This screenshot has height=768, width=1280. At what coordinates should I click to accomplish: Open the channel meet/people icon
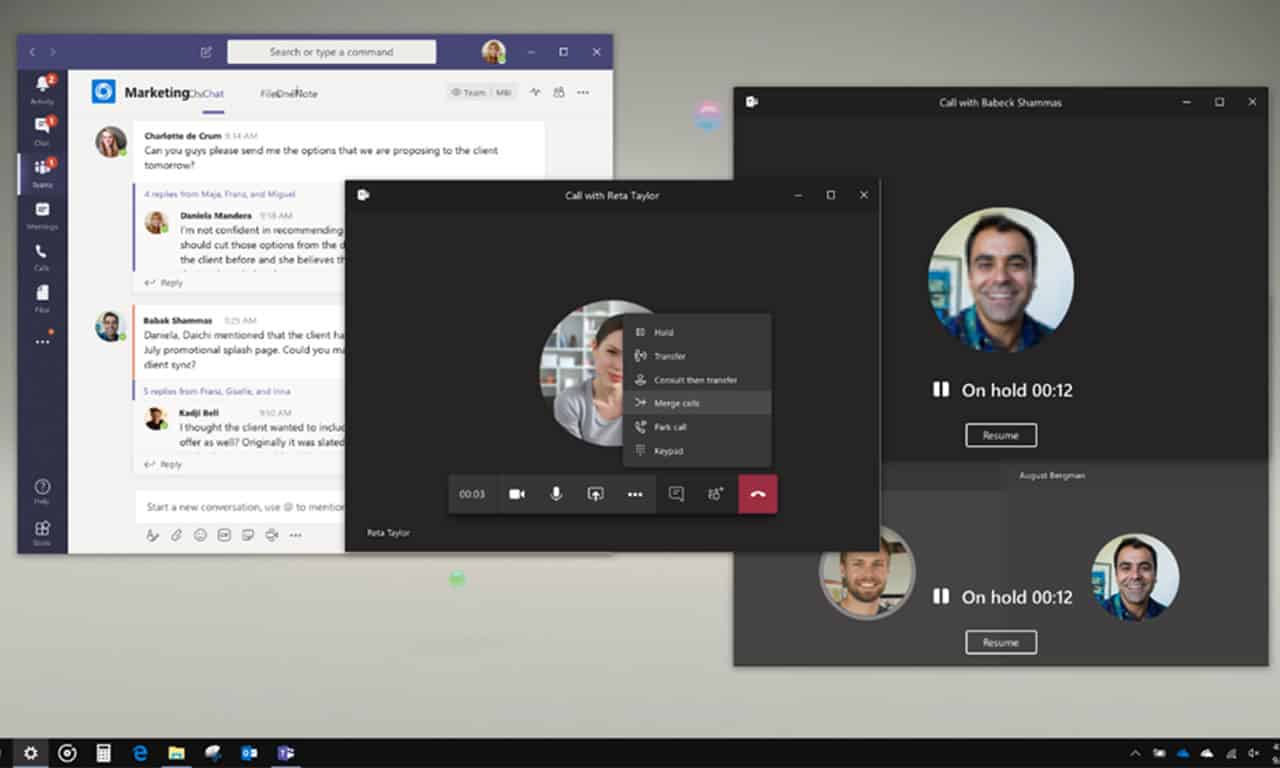click(559, 92)
